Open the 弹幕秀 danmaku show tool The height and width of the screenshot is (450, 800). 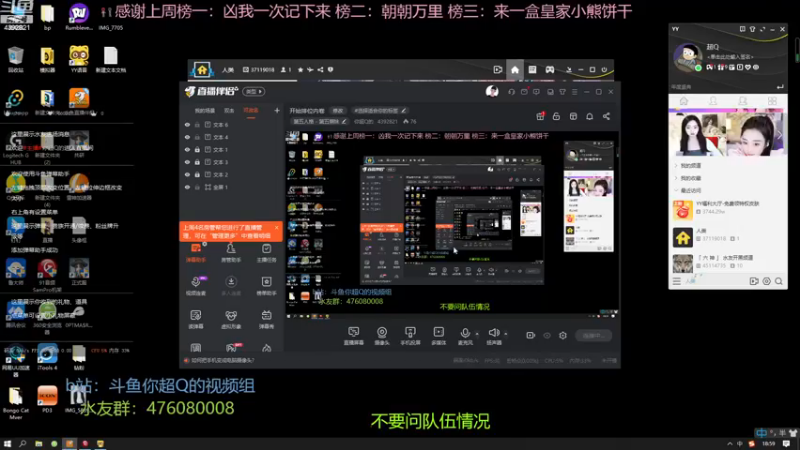coord(266,319)
